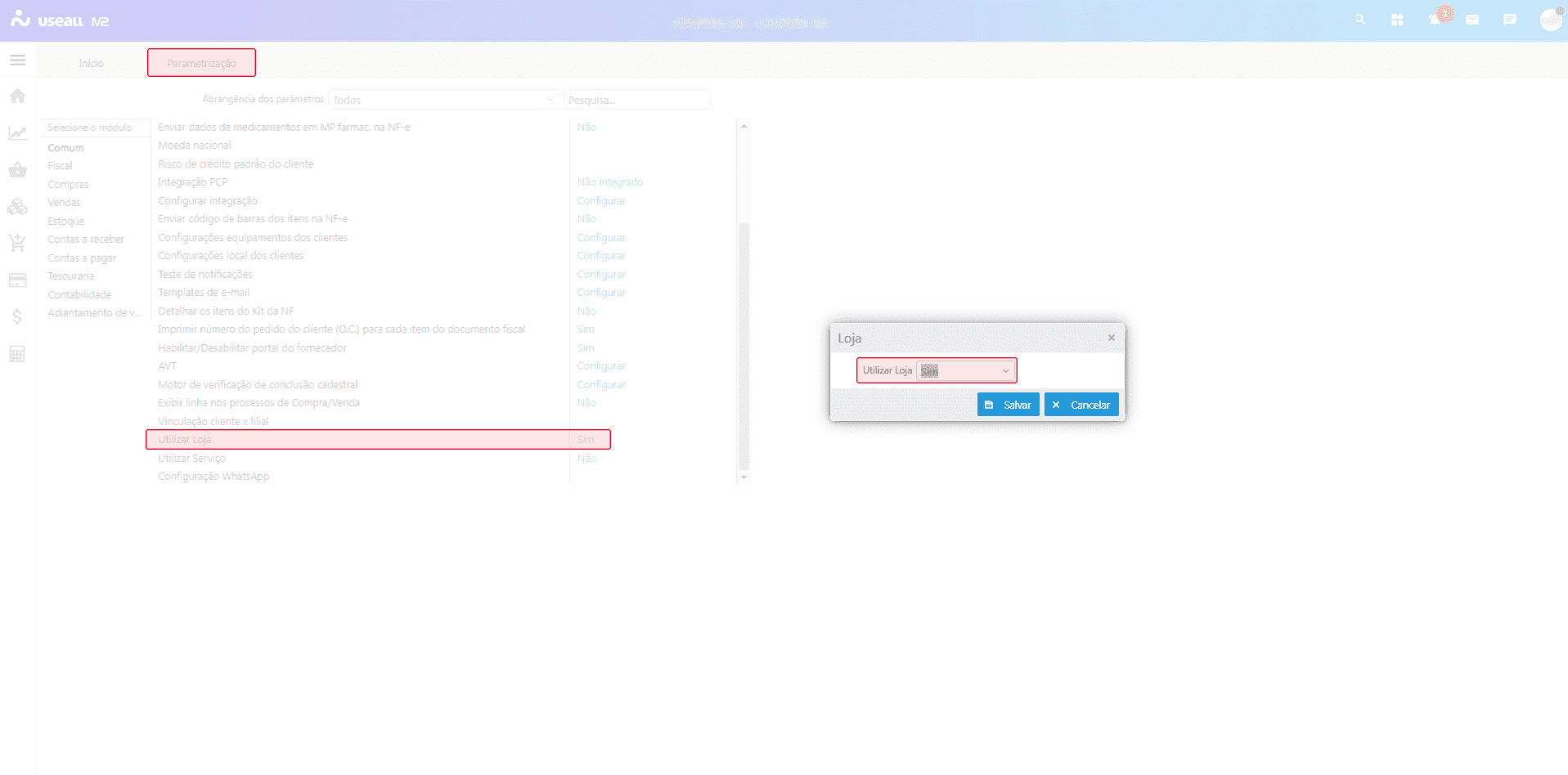The height and width of the screenshot is (775, 1568).
Task: Click the dollar sign sidebar icon
Action: pyautogui.click(x=17, y=317)
